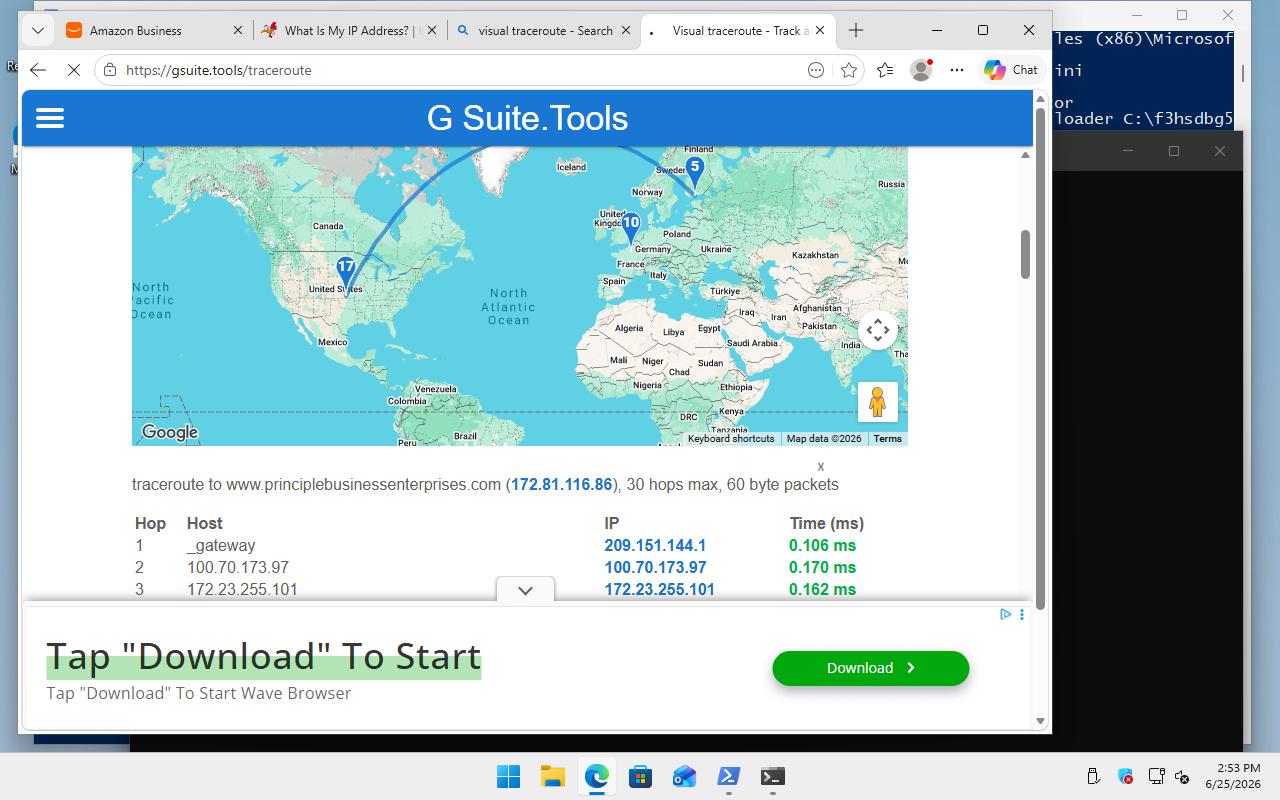Open the Windows Security tray icon
The image size is (1280, 800).
pos(1125,776)
